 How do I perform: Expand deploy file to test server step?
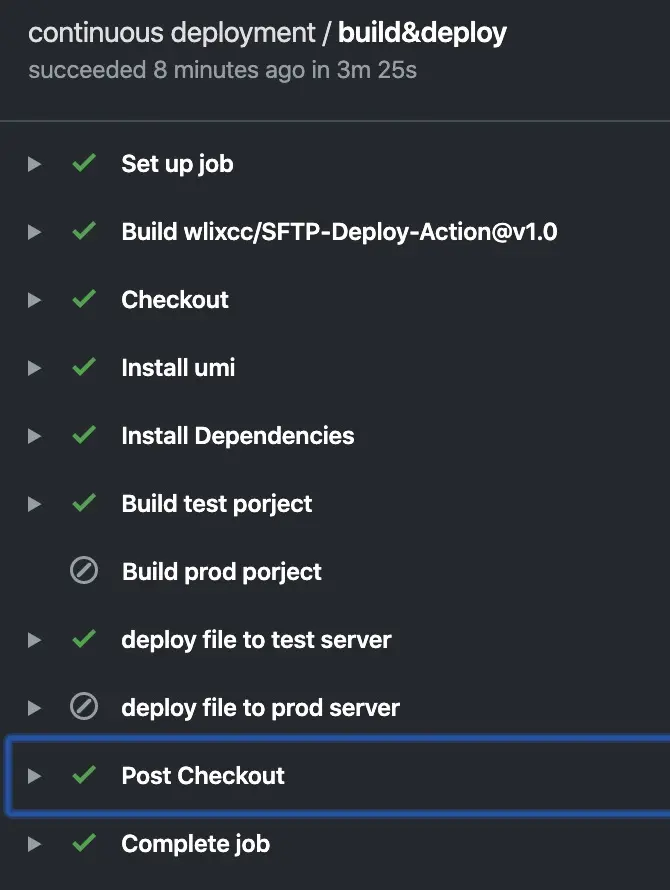click(x=35, y=640)
